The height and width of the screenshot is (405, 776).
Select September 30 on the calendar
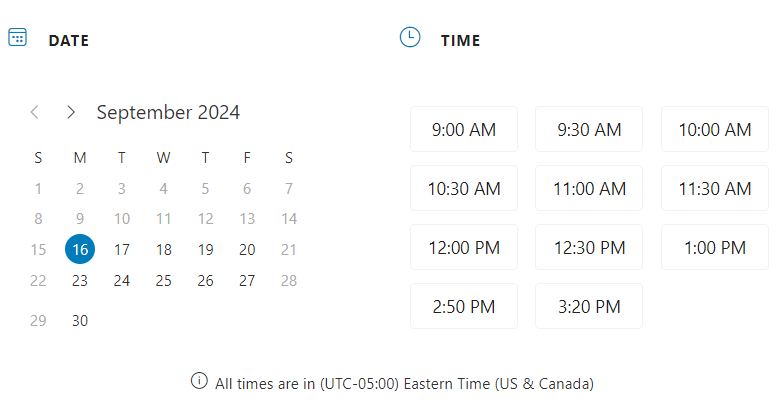coord(80,320)
